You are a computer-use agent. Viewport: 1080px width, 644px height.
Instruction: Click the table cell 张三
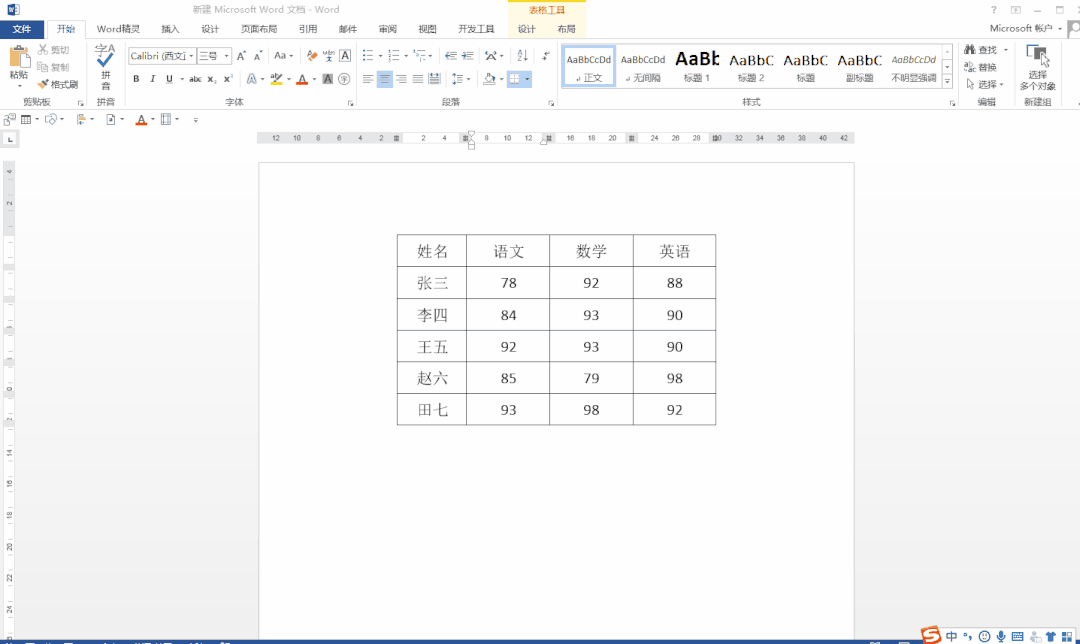432,283
